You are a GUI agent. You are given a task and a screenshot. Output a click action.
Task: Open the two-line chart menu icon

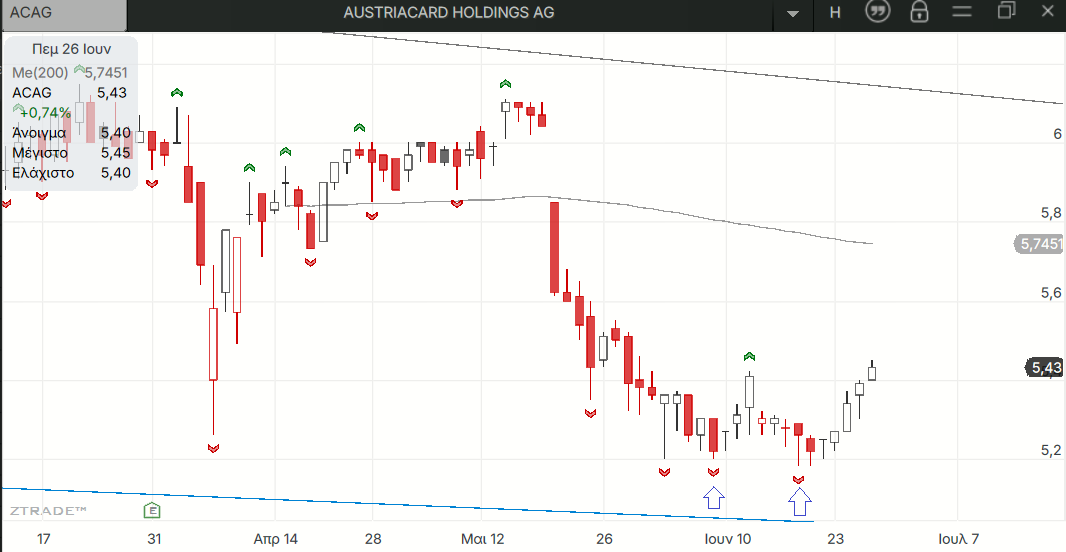(x=962, y=12)
